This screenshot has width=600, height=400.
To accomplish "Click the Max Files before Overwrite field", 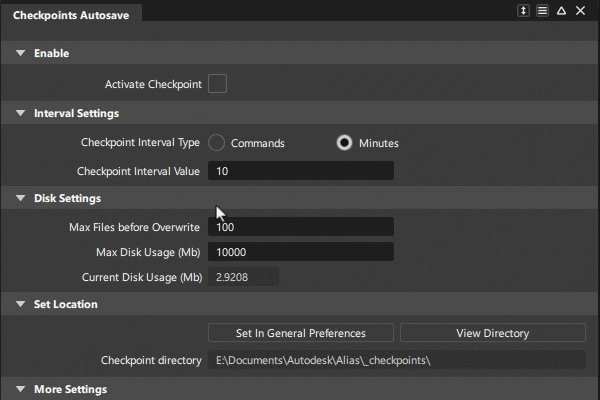I will pyautogui.click(x=300, y=227).
